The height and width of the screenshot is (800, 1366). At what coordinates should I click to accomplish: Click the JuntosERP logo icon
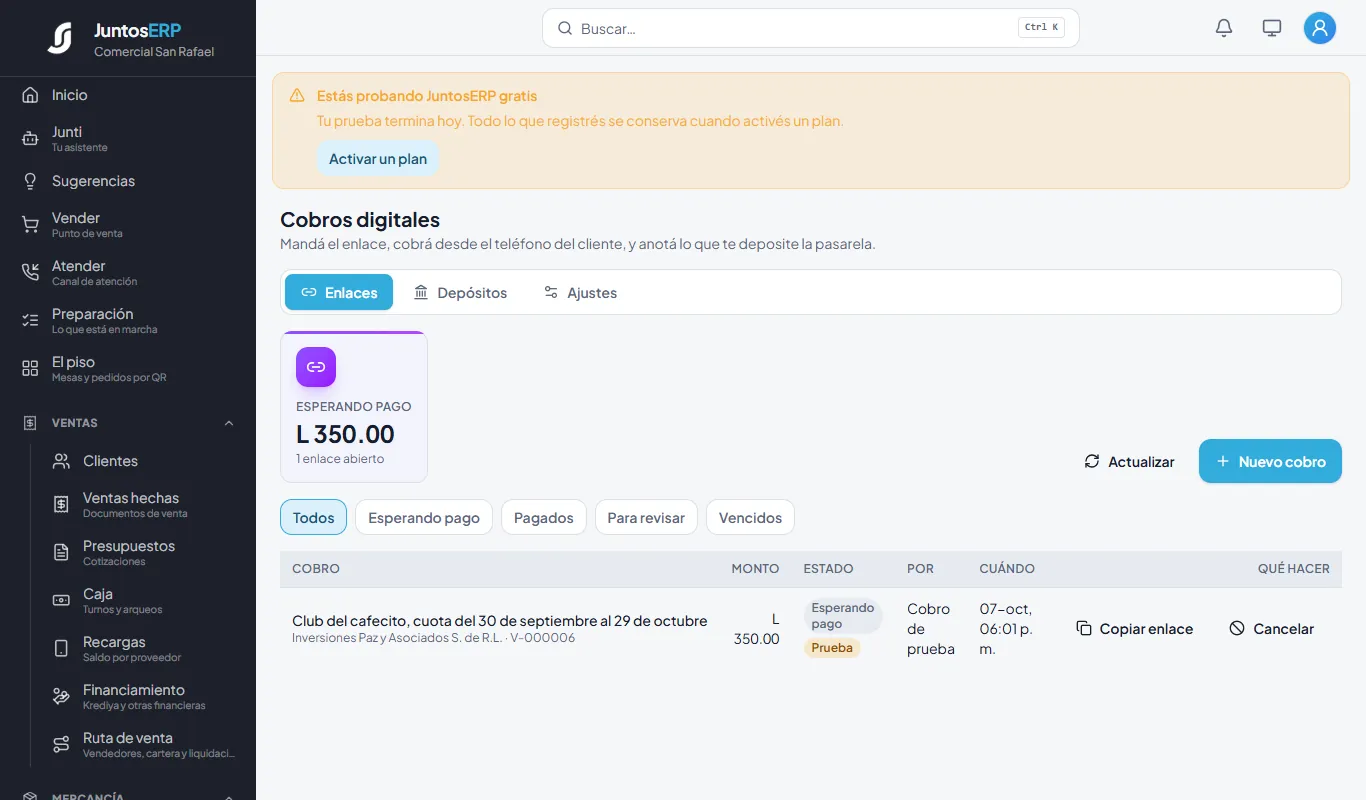tap(60, 38)
